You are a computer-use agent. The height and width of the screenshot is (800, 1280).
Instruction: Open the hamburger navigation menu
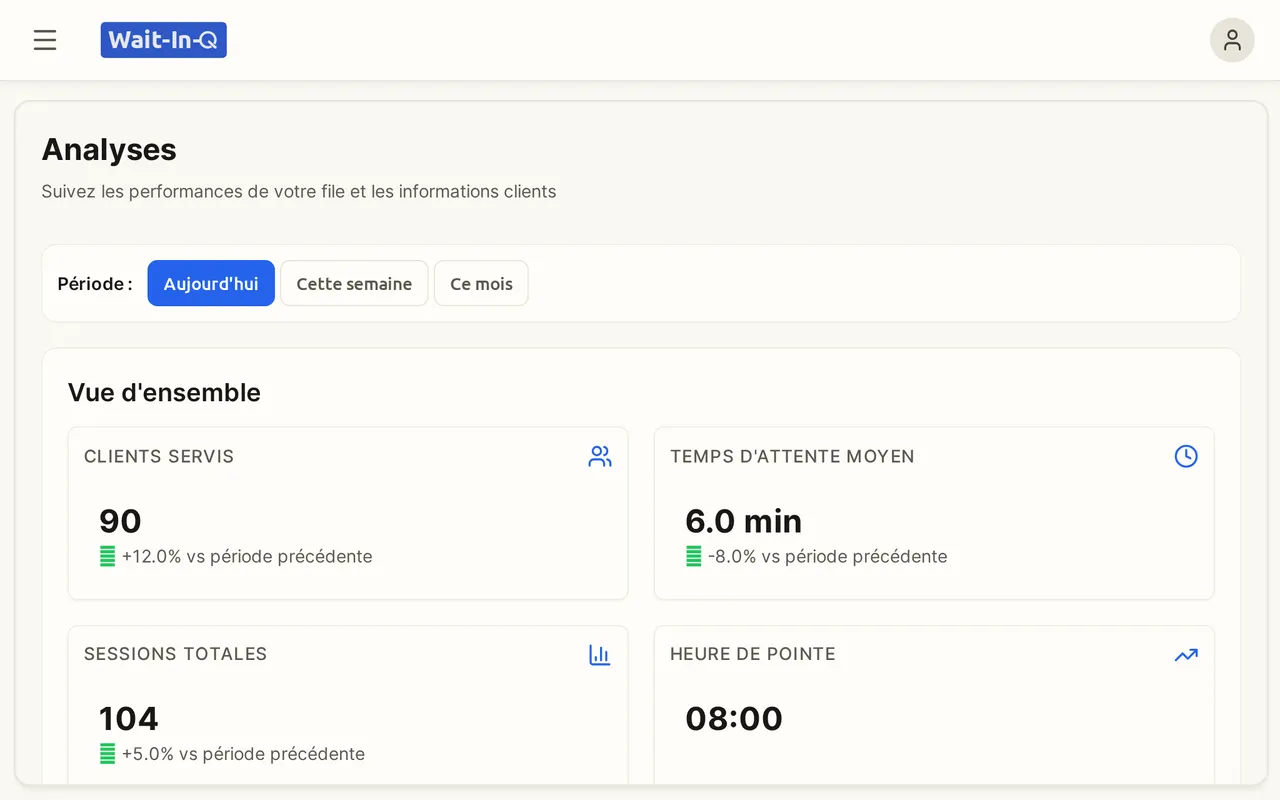[x=45, y=40]
